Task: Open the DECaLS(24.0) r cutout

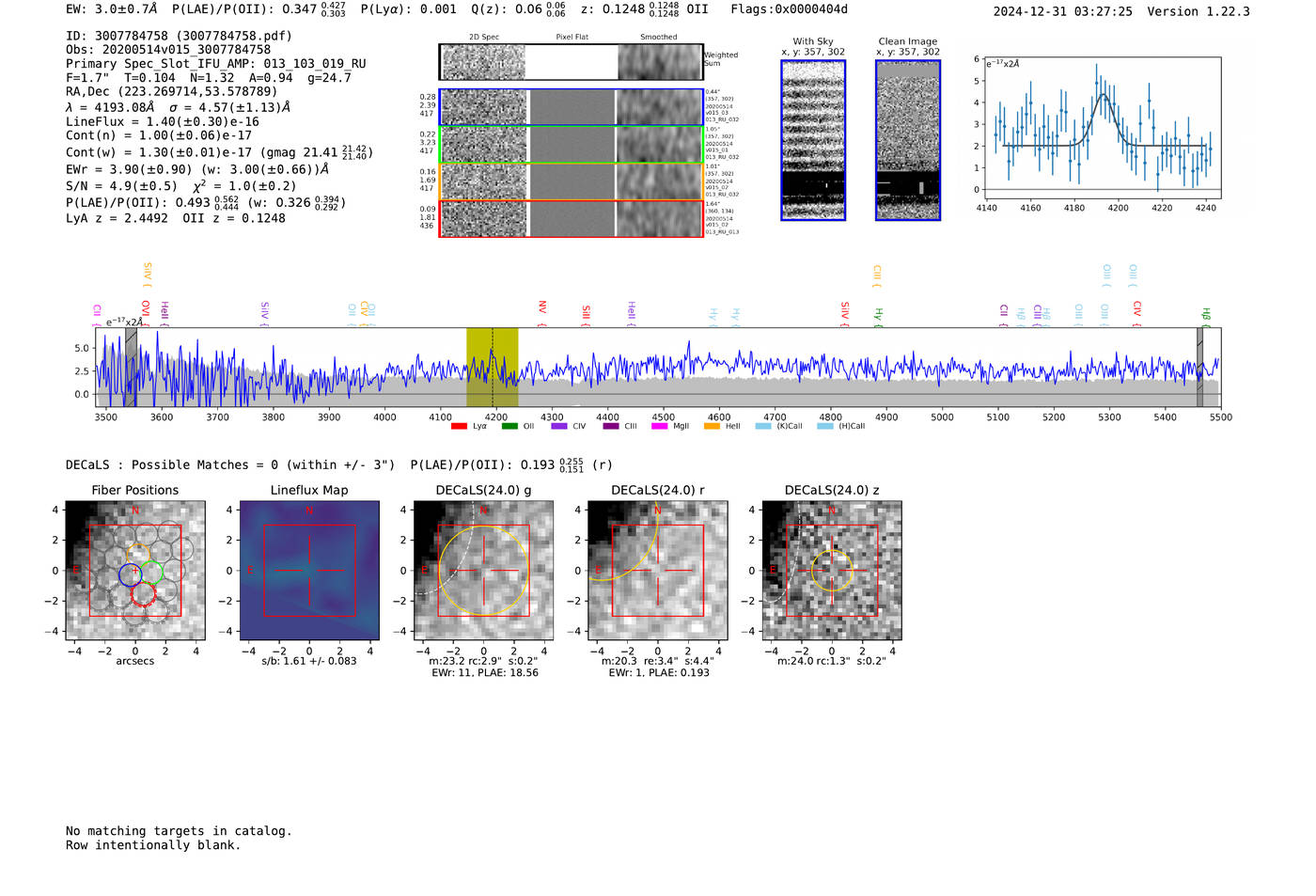Action: pyautogui.click(x=658, y=571)
